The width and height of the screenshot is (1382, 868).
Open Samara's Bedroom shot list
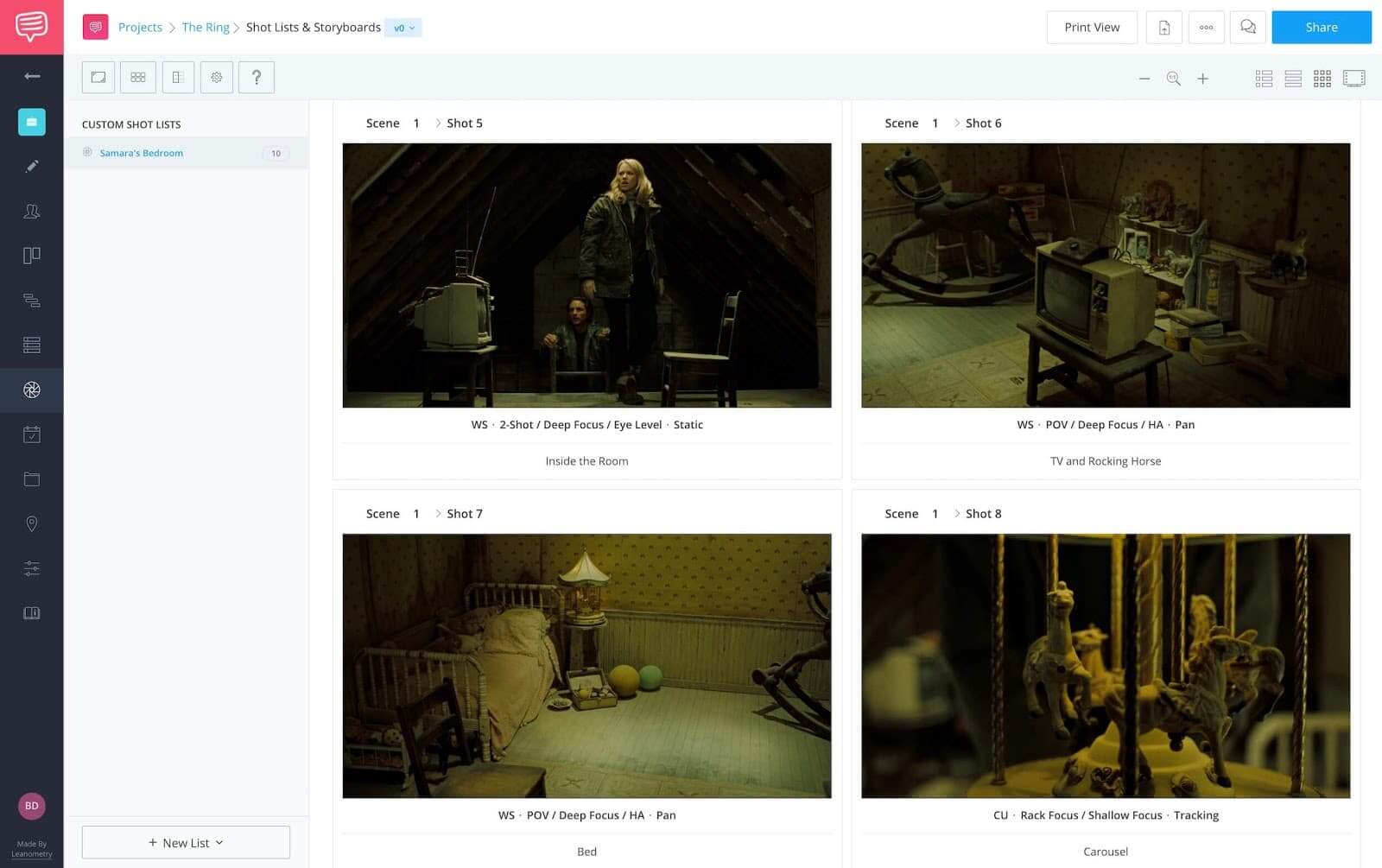141,153
